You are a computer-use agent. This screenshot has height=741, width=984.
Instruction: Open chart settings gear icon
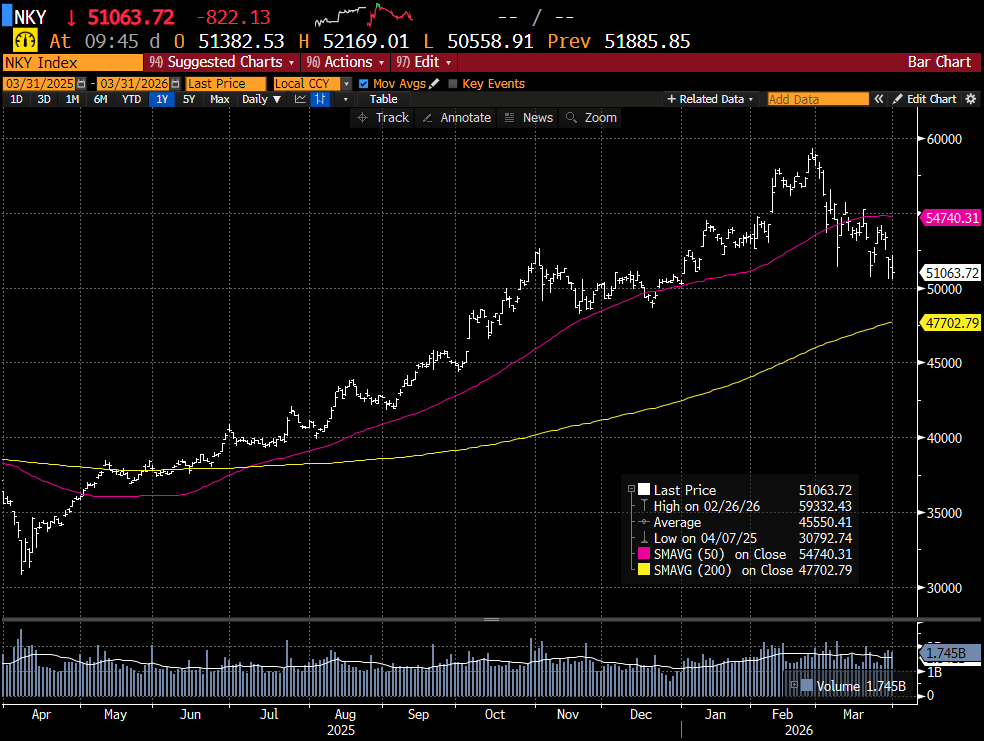pyautogui.click(x=970, y=99)
